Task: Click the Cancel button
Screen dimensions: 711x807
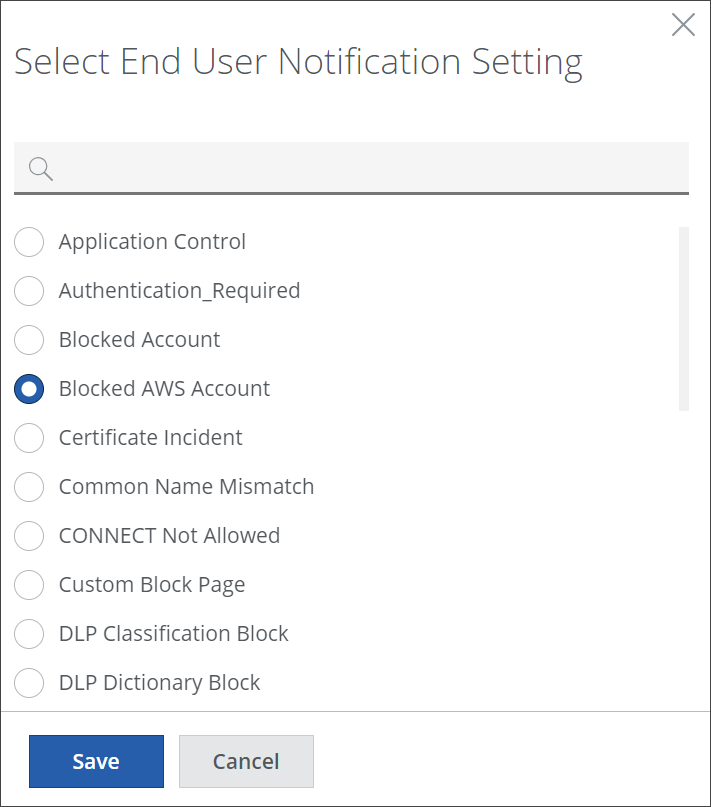Action: coord(246,762)
